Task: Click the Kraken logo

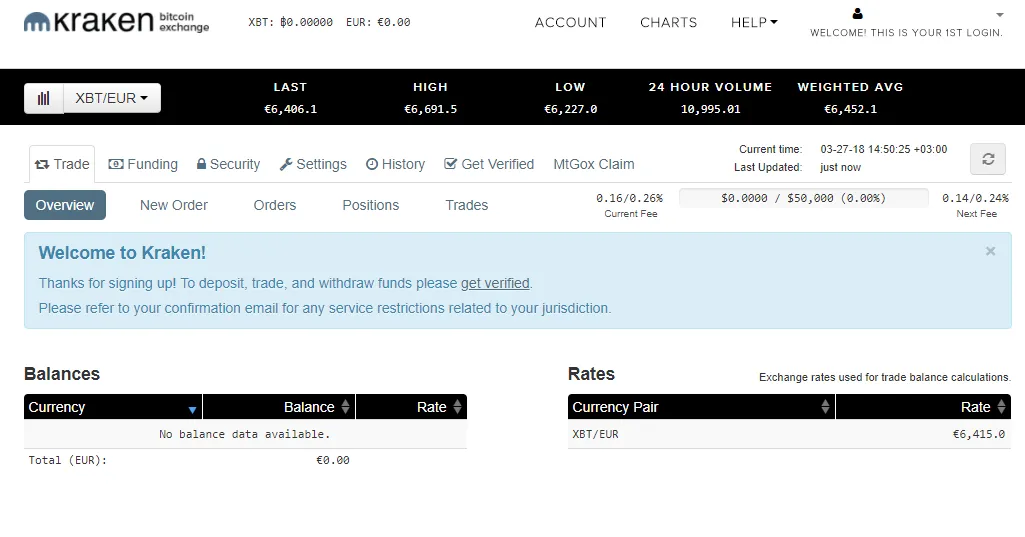Action: tap(116, 22)
